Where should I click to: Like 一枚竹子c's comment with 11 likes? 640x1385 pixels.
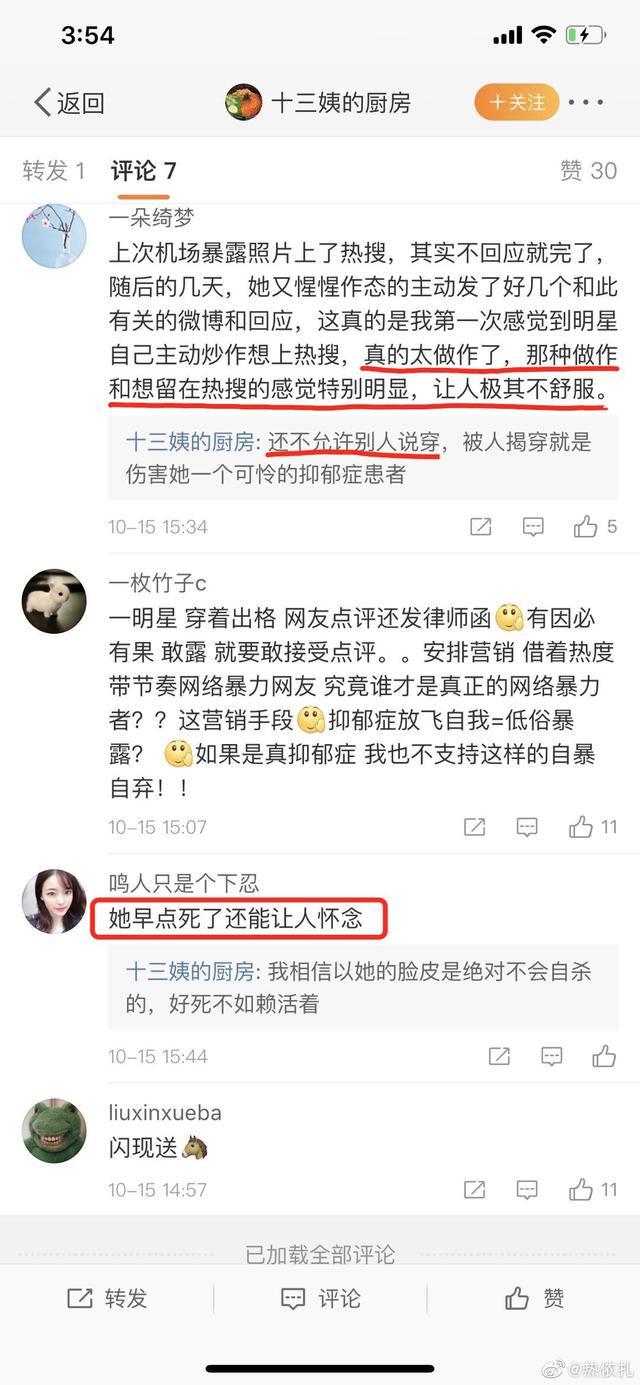(593, 826)
